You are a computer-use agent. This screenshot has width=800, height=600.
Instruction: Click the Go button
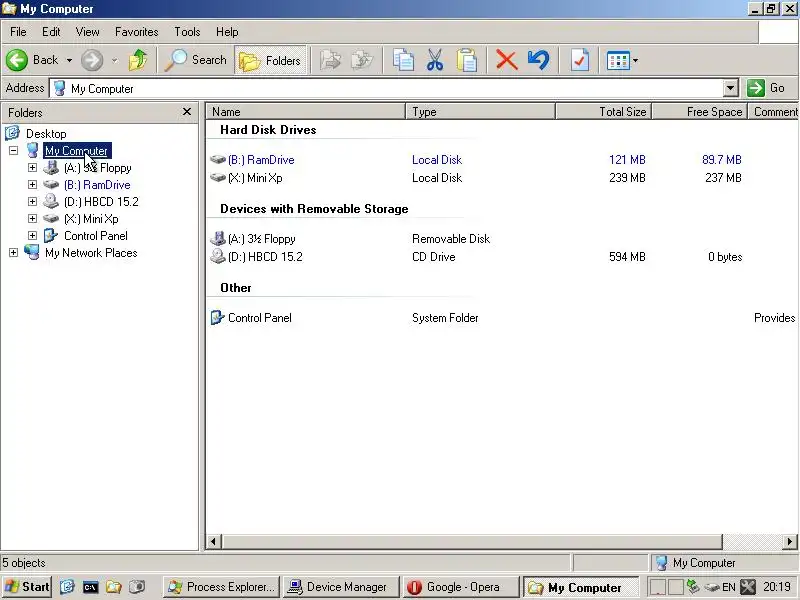point(767,88)
